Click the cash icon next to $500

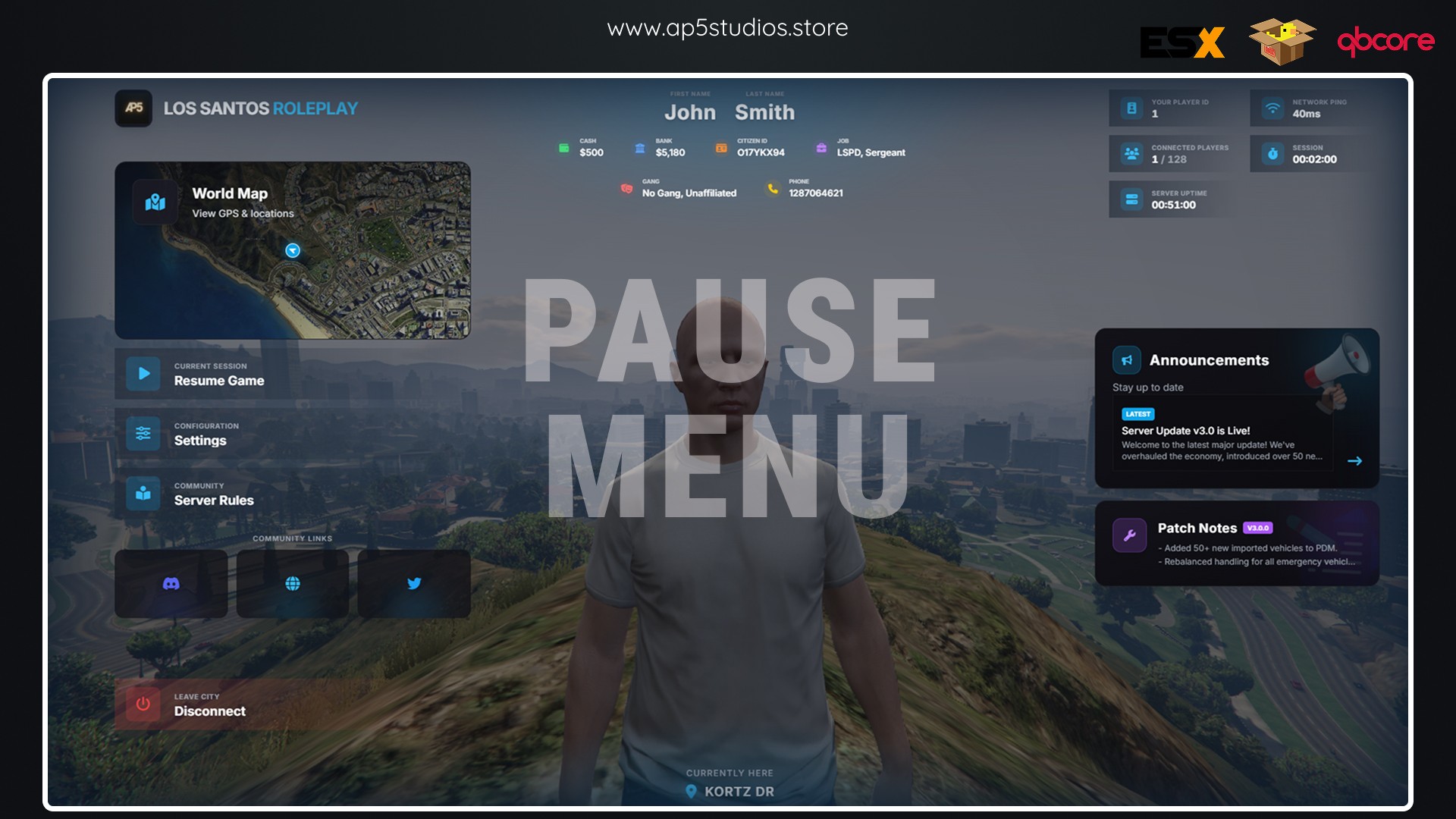tap(564, 148)
